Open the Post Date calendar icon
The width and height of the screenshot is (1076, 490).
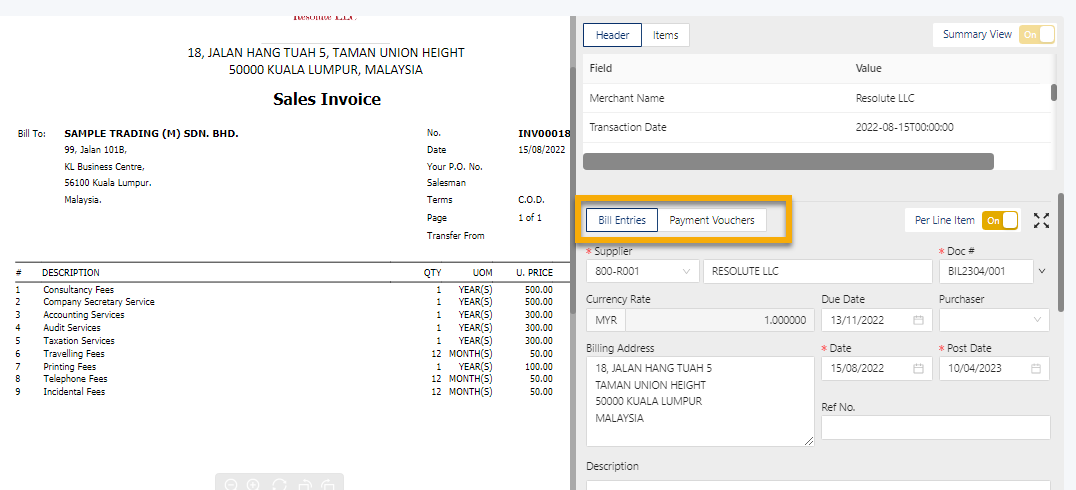pyautogui.click(x=1036, y=369)
